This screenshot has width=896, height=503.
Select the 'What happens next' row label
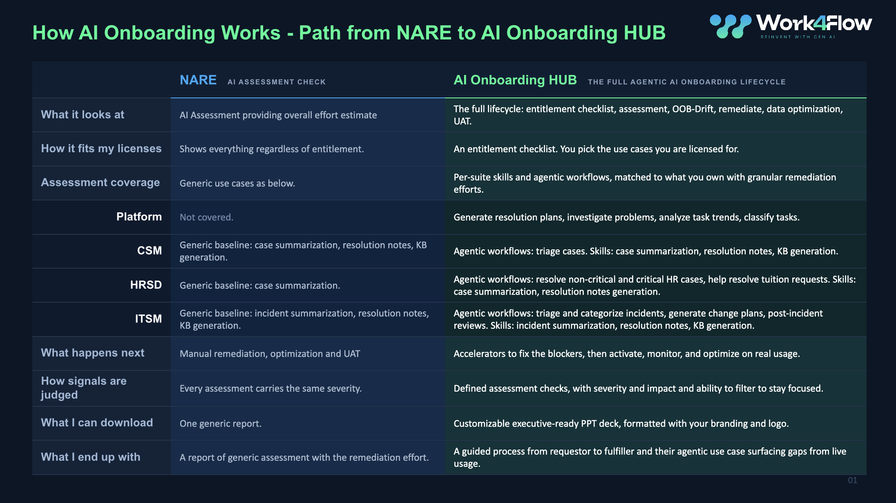pyautogui.click(x=93, y=353)
